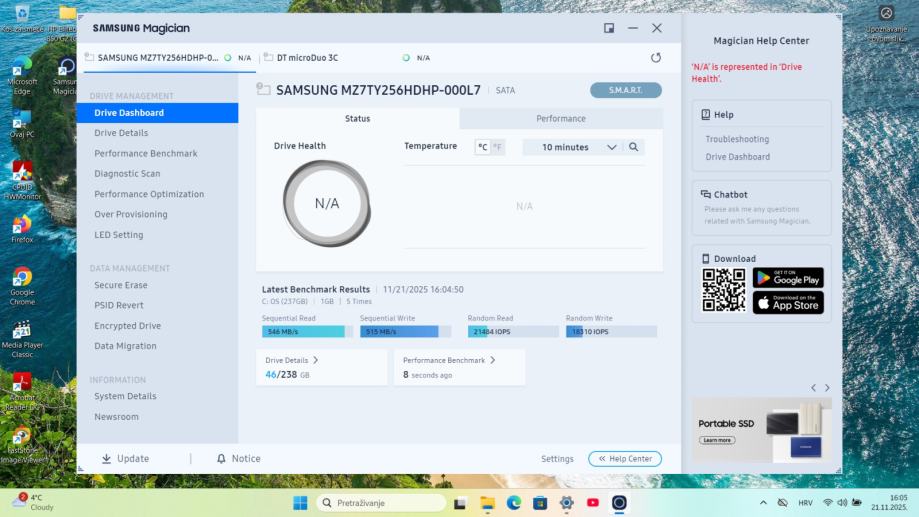Viewport: 919px width, 517px height.
Task: Go to next Help Center banner
Action: tap(827, 387)
